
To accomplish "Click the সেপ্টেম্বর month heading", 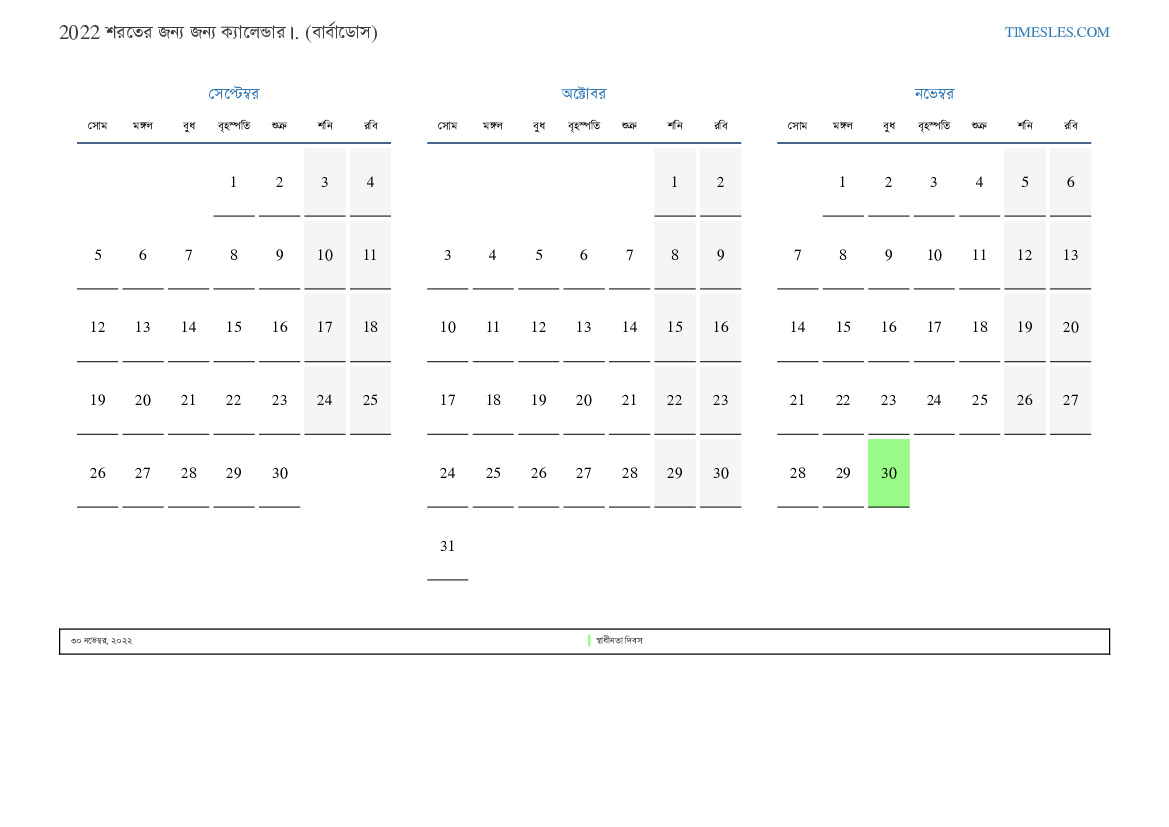I will 233,94.
